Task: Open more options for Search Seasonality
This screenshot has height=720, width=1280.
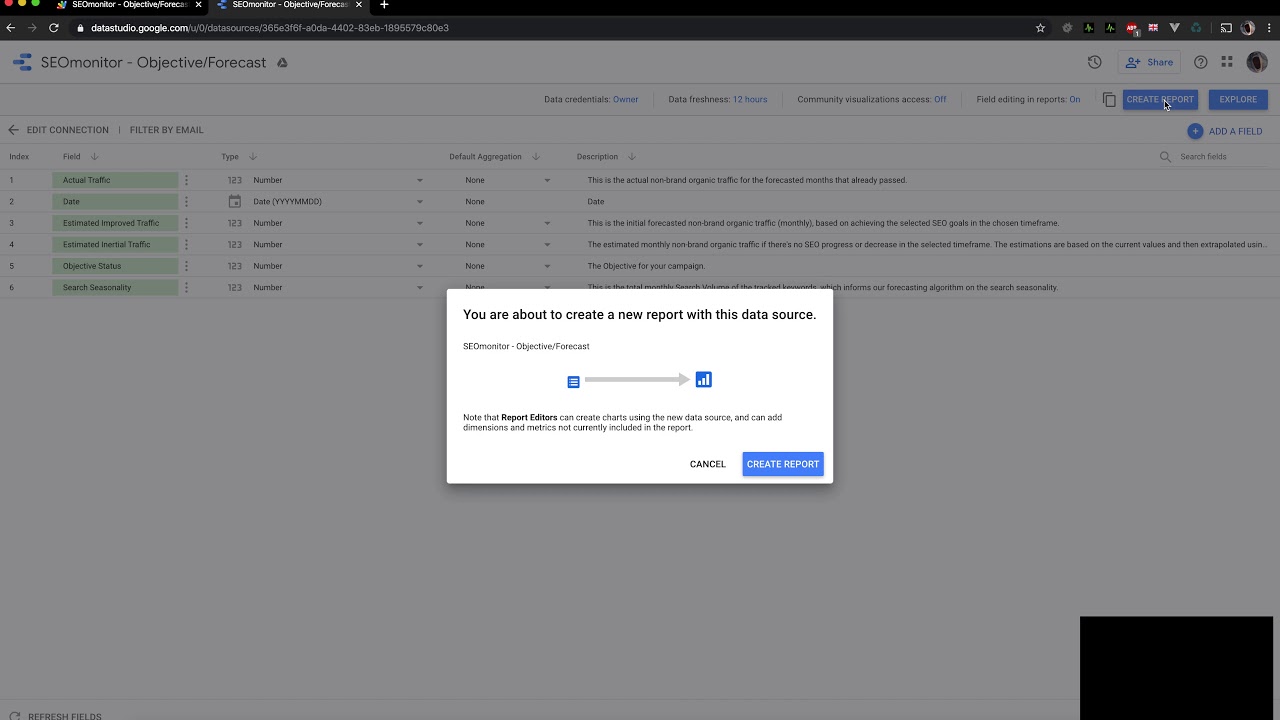Action: pos(186,287)
